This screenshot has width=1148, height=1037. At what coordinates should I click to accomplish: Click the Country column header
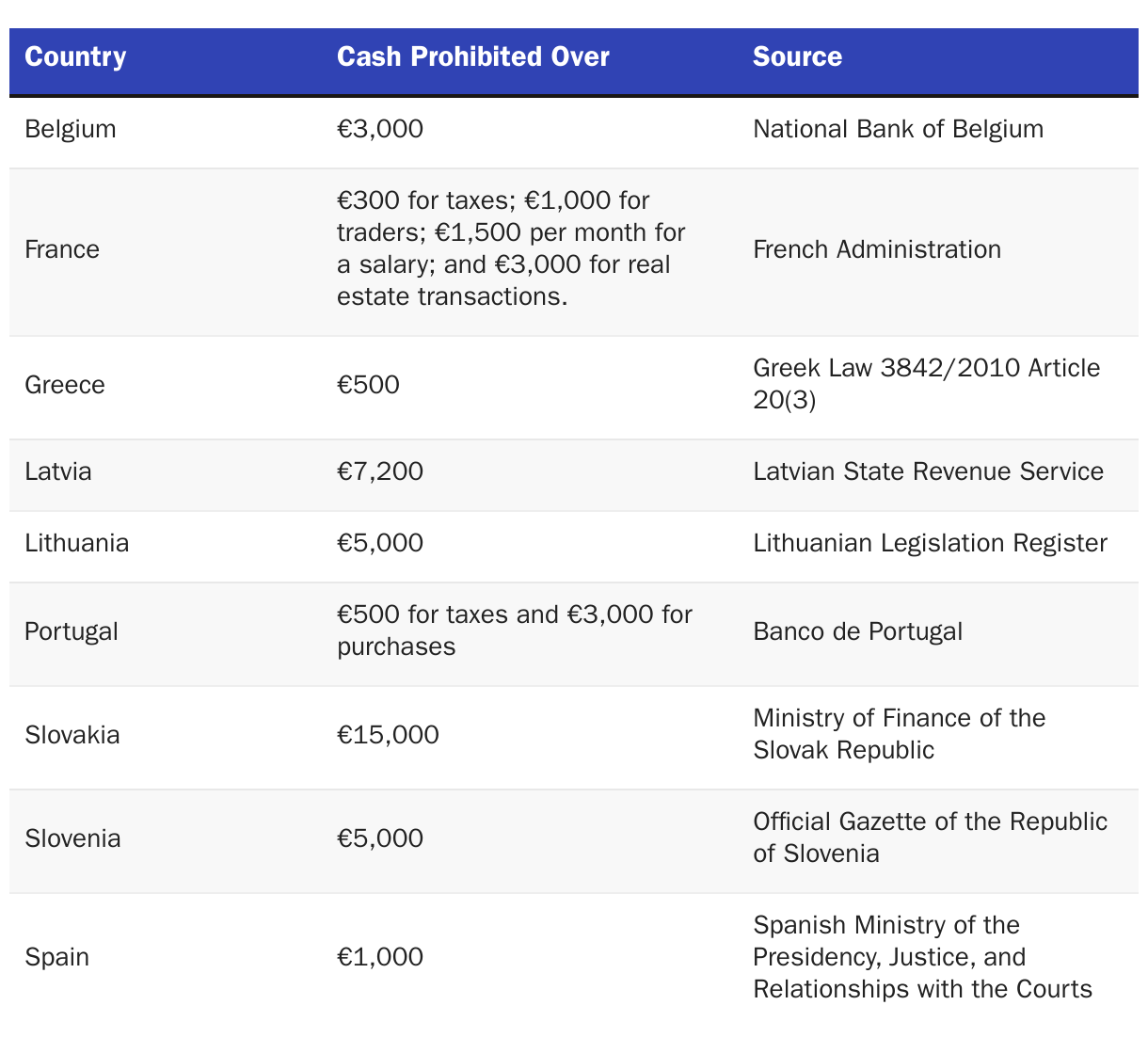click(x=75, y=57)
